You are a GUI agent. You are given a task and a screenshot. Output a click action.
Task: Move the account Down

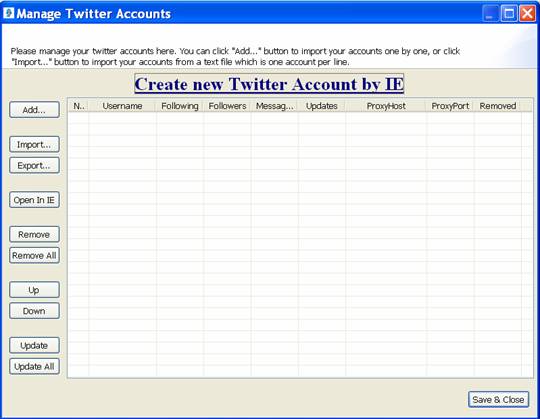click(34, 311)
